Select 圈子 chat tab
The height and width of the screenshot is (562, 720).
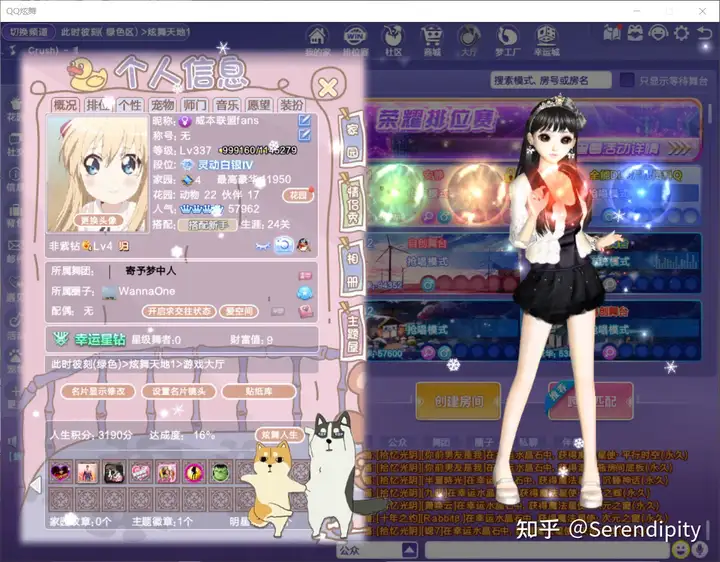tap(484, 442)
